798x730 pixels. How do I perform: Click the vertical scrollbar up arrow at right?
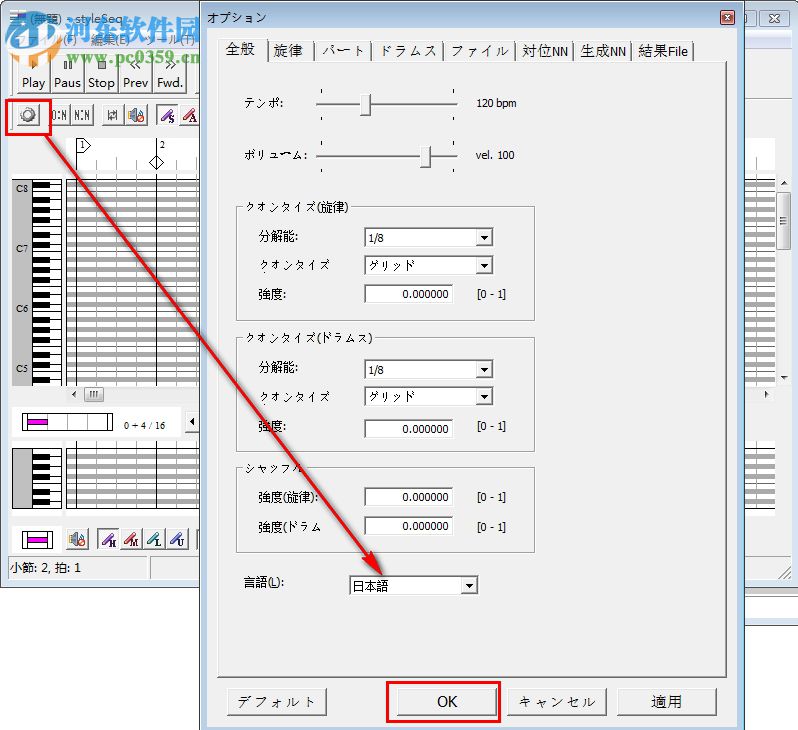point(784,183)
